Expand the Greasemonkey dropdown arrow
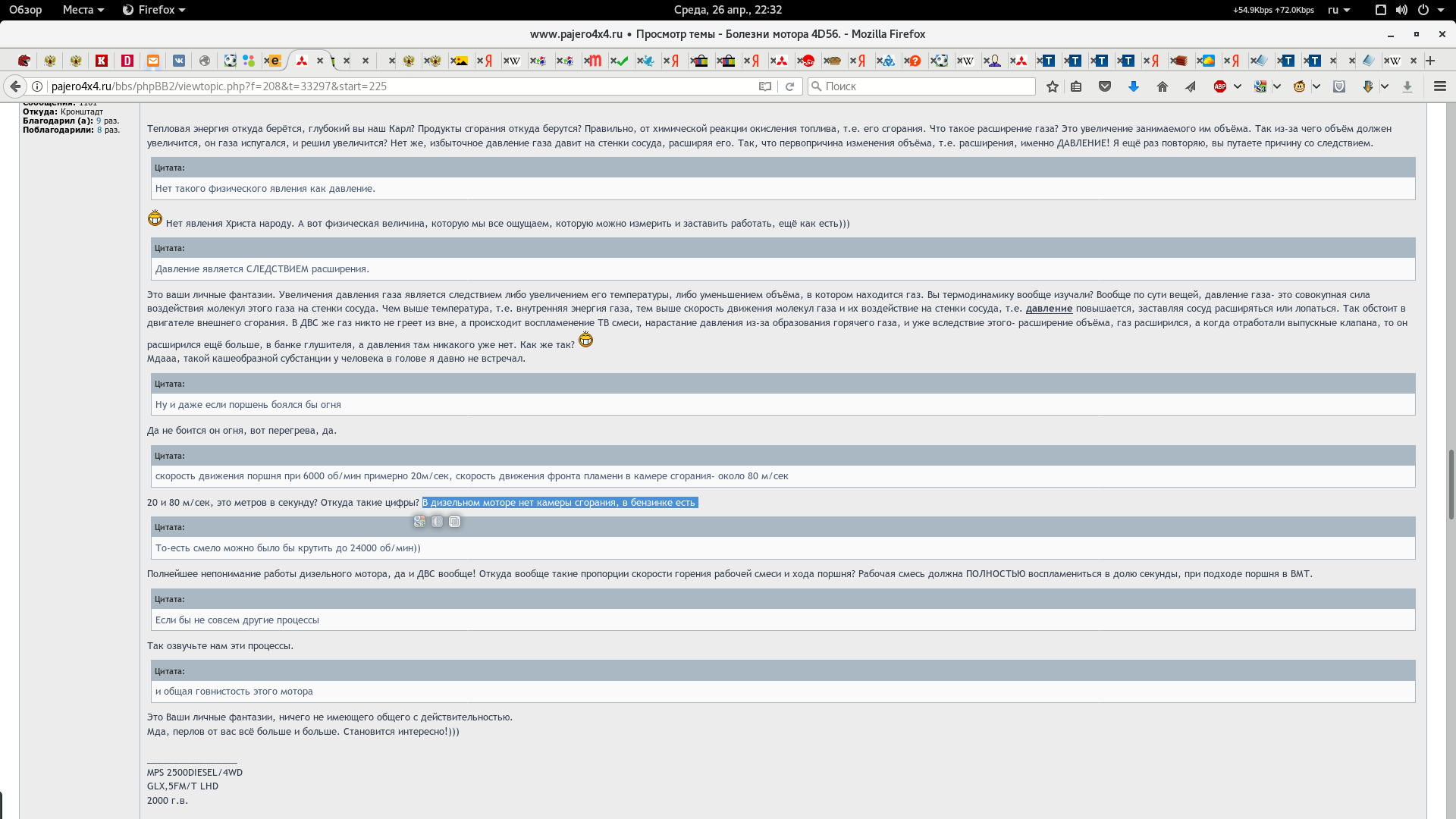 1316,86
